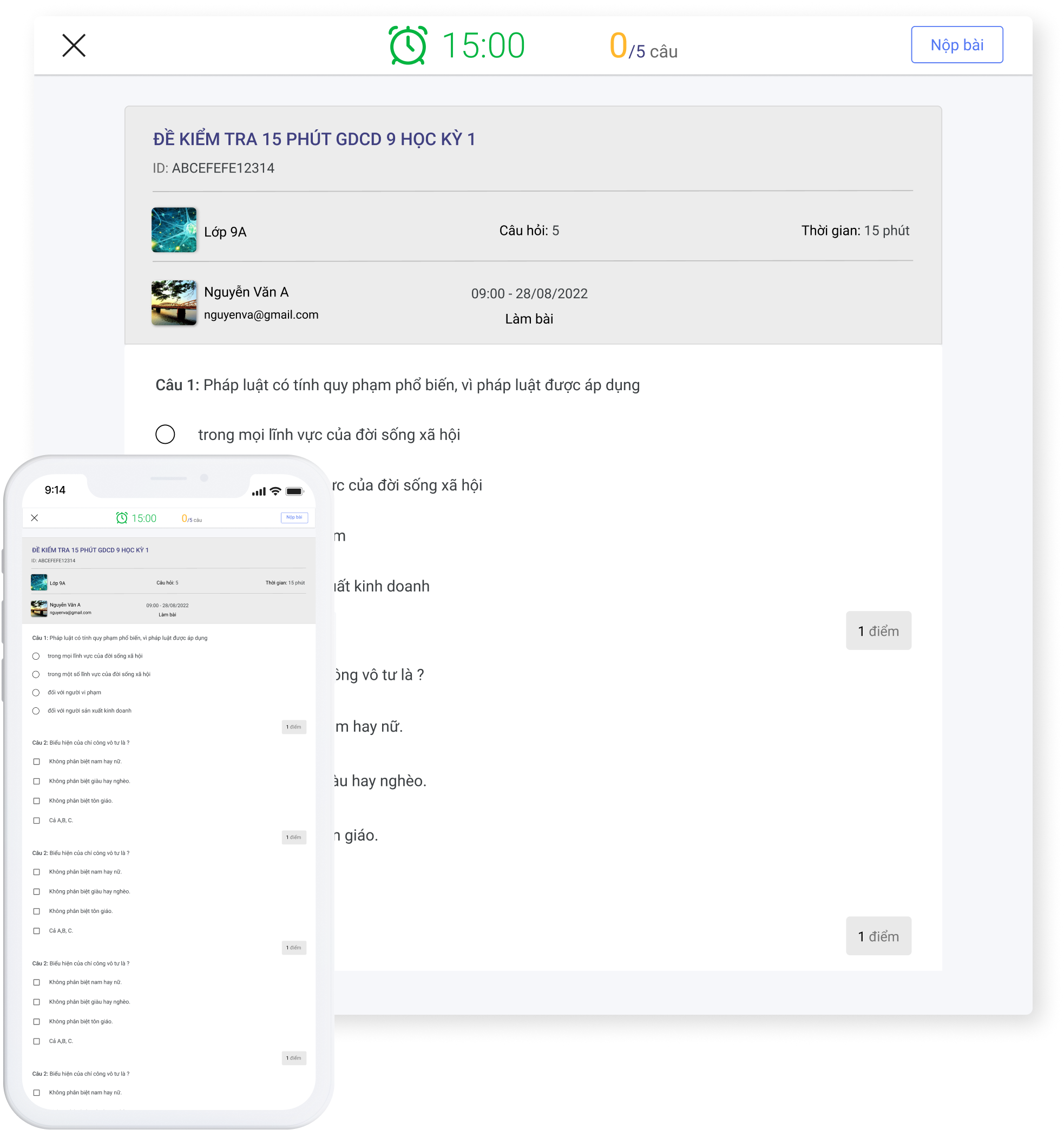Choose phone radio đối với người sản xuất kinh doanh

(36, 711)
